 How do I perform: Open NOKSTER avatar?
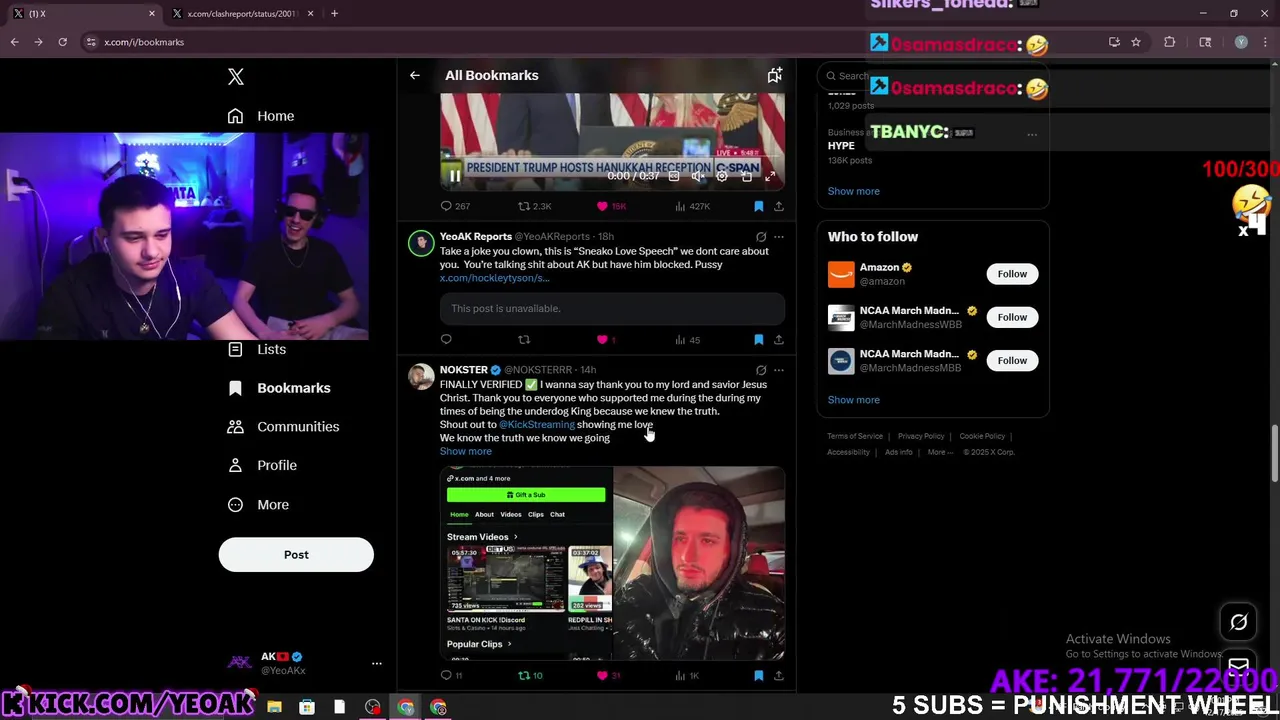tap(421, 376)
